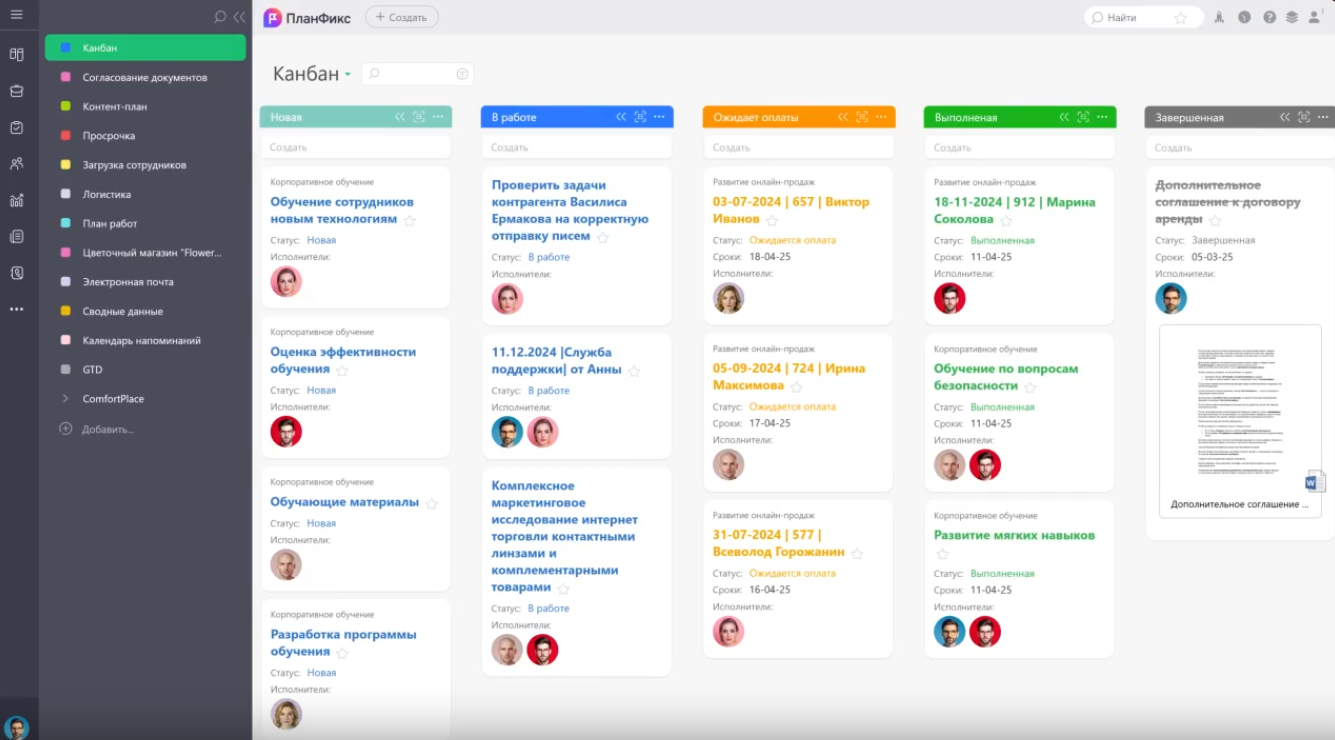Open the Канбан title dropdown arrow

[348, 75]
